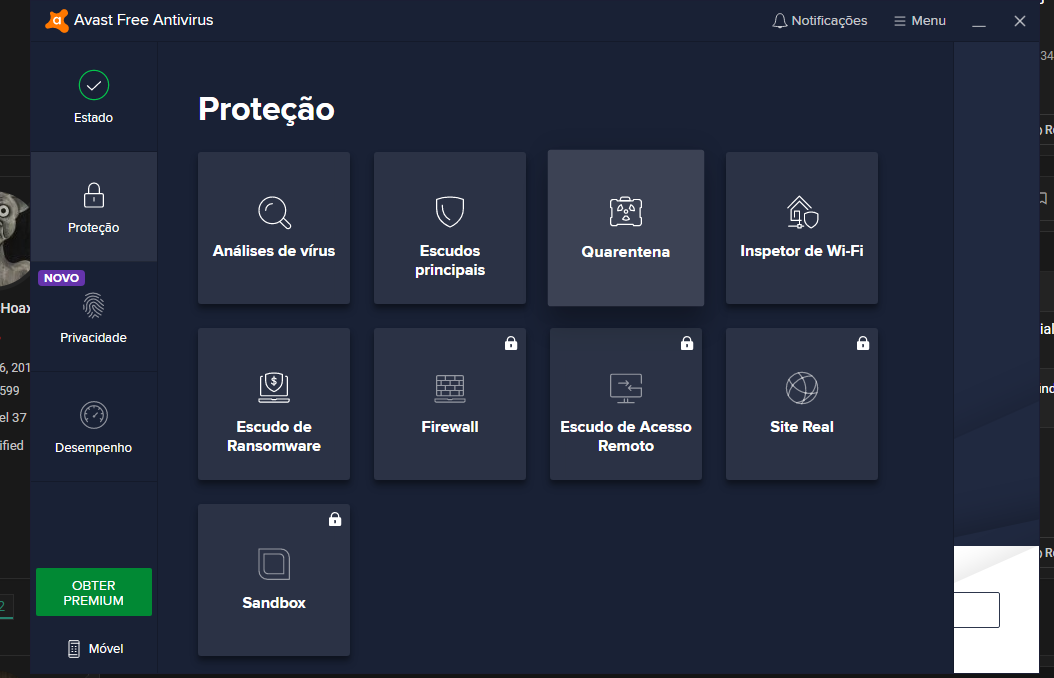Click the input box in the background window
1054x678 pixels.
[x=977, y=609]
